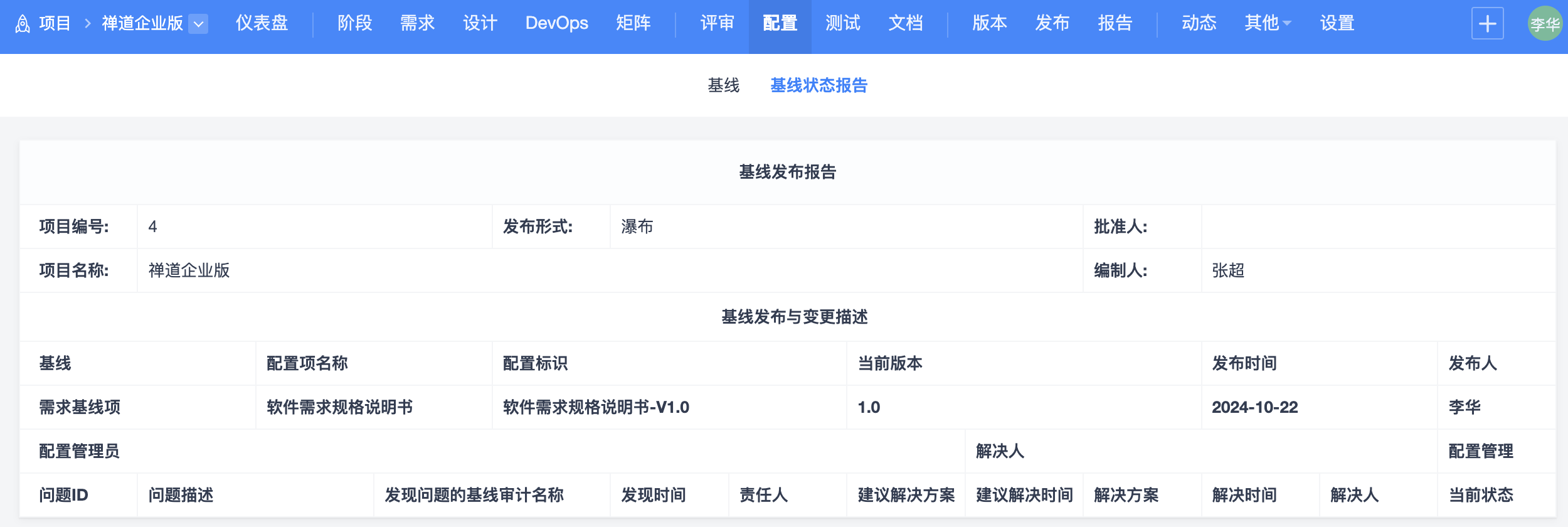Click the 问题ID column header
This screenshot has width=1568, height=527.
63,495
